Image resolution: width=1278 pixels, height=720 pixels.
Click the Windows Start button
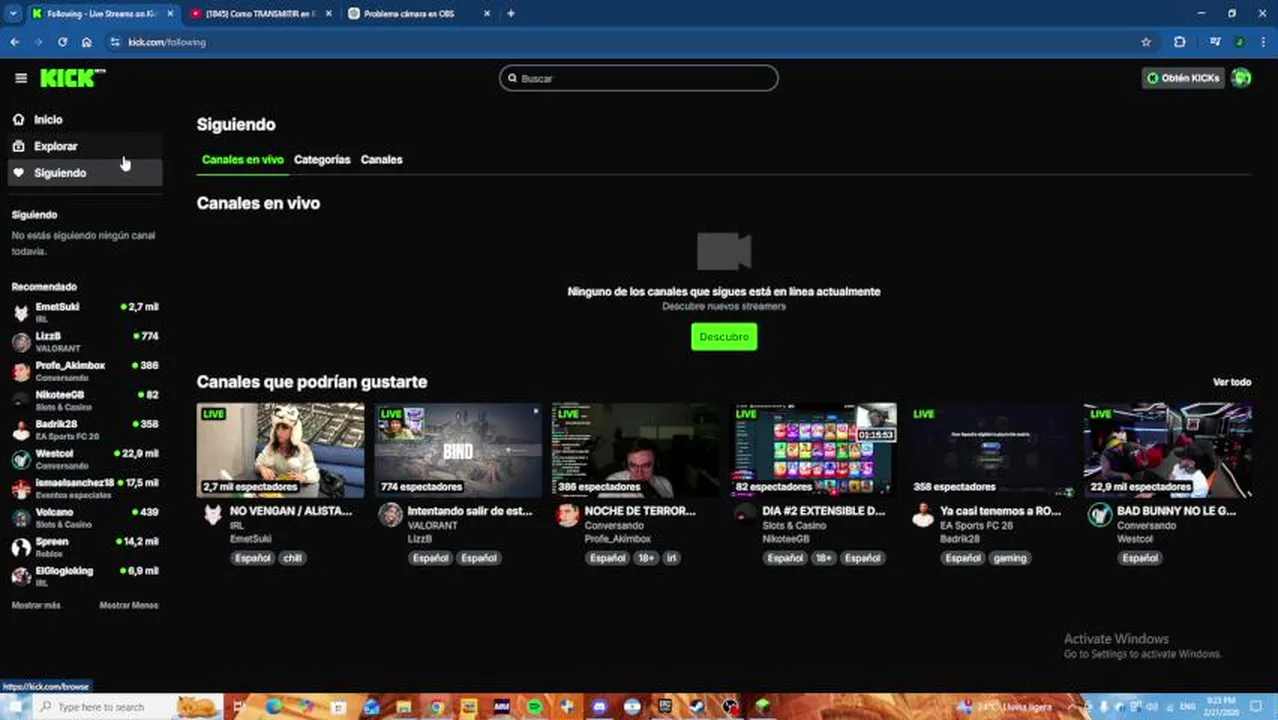(x=15, y=707)
